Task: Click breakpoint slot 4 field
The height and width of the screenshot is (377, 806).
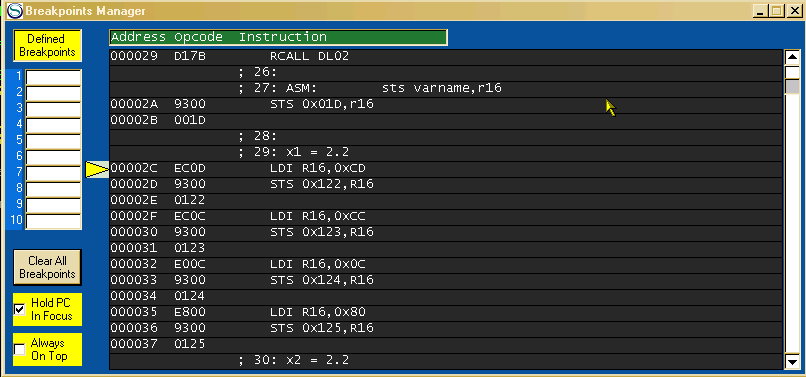Action: pos(53,125)
